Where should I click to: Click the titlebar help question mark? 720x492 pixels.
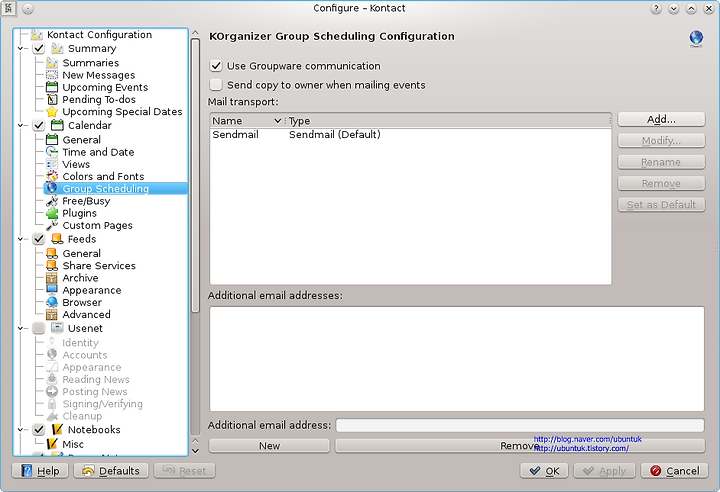click(656, 8)
